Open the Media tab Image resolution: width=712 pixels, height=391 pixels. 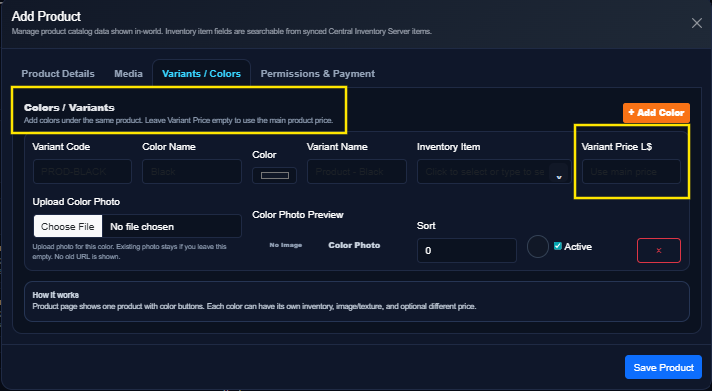pyautogui.click(x=129, y=74)
